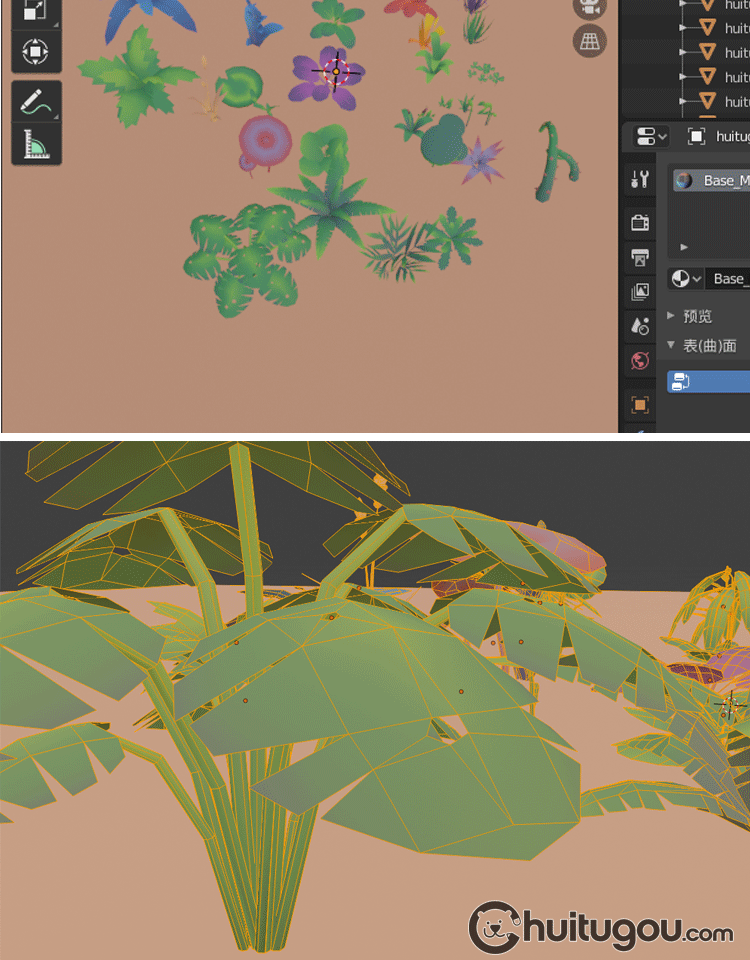The image size is (750, 960).
Task: Open the Object properties tab
Action: 640,405
